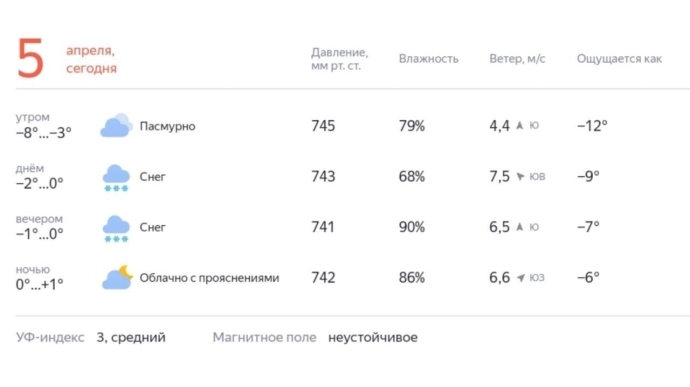Click the 'Пасмурно' condition text

[167, 126]
